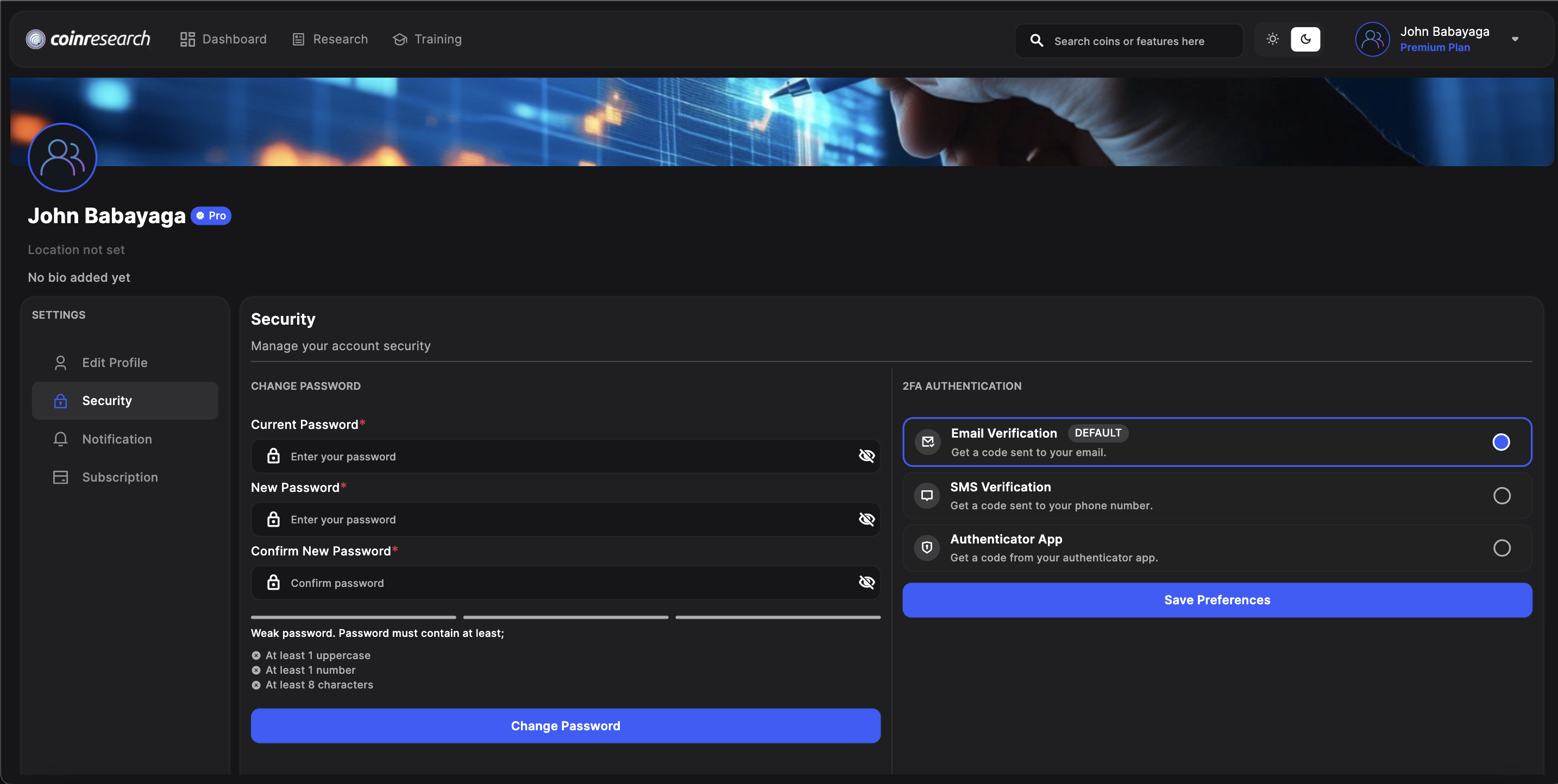Click the Authenticator App shield icon
This screenshot has width=1558, height=784.
pyautogui.click(x=927, y=548)
